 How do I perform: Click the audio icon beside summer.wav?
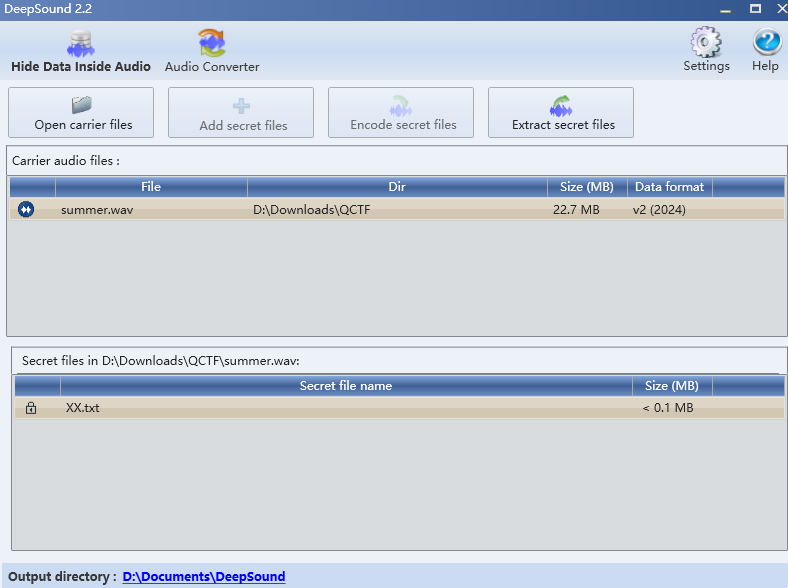tap(26, 209)
